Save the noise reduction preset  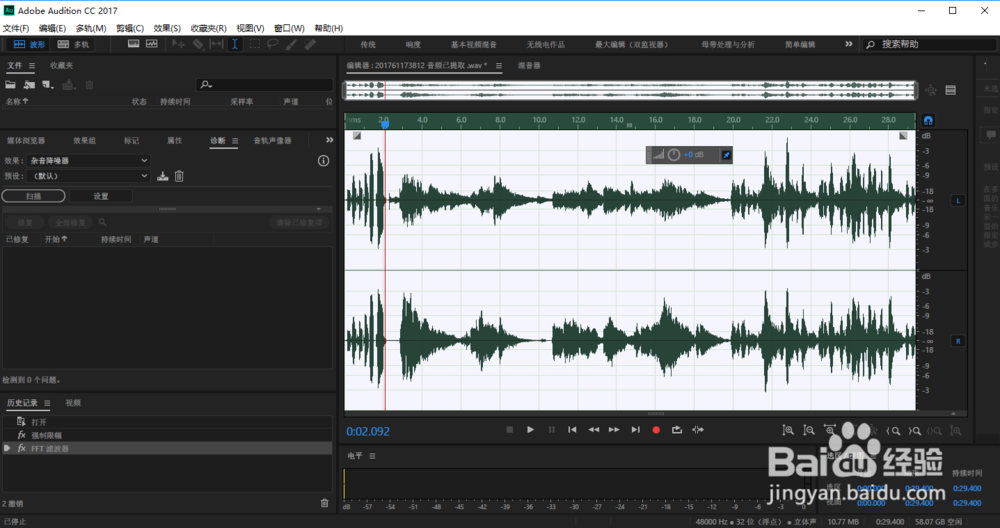pyautogui.click(x=163, y=176)
